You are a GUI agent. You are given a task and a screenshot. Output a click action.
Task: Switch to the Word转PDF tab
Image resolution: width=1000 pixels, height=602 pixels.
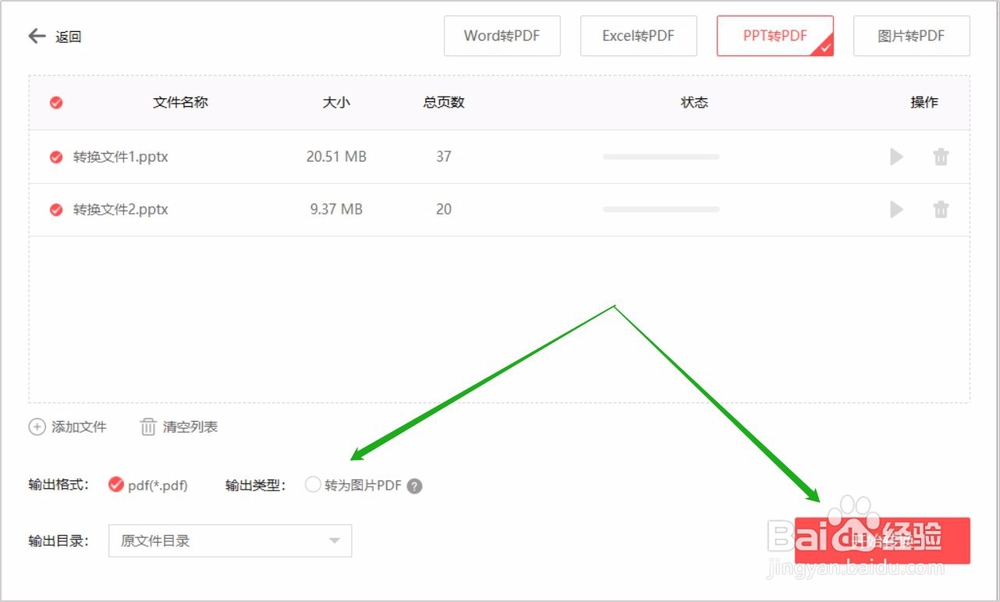tap(502, 35)
